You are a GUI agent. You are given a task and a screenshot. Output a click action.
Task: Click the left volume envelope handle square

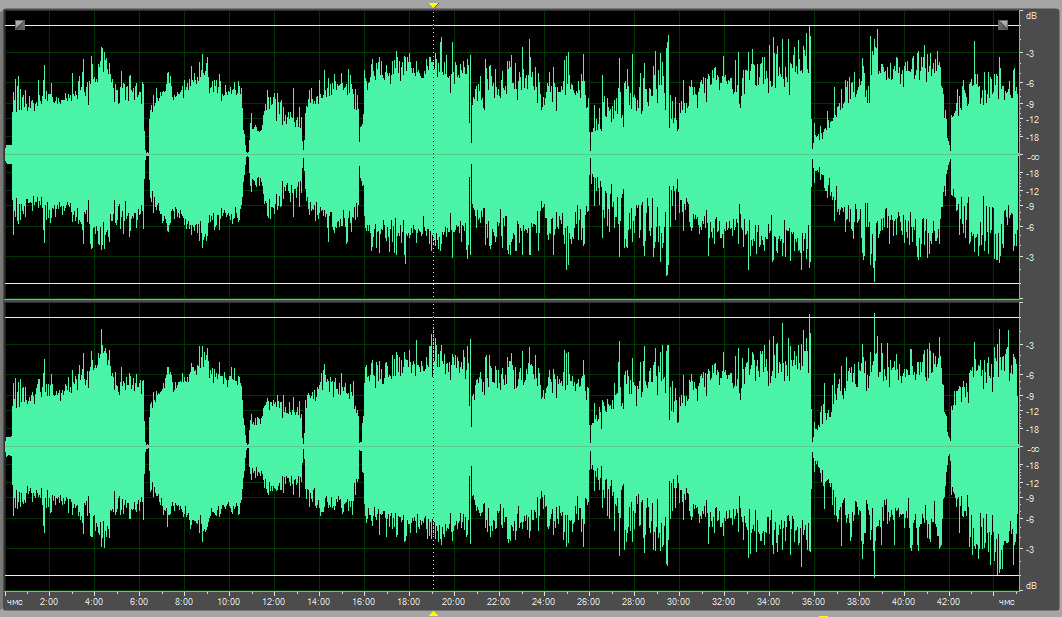point(20,25)
